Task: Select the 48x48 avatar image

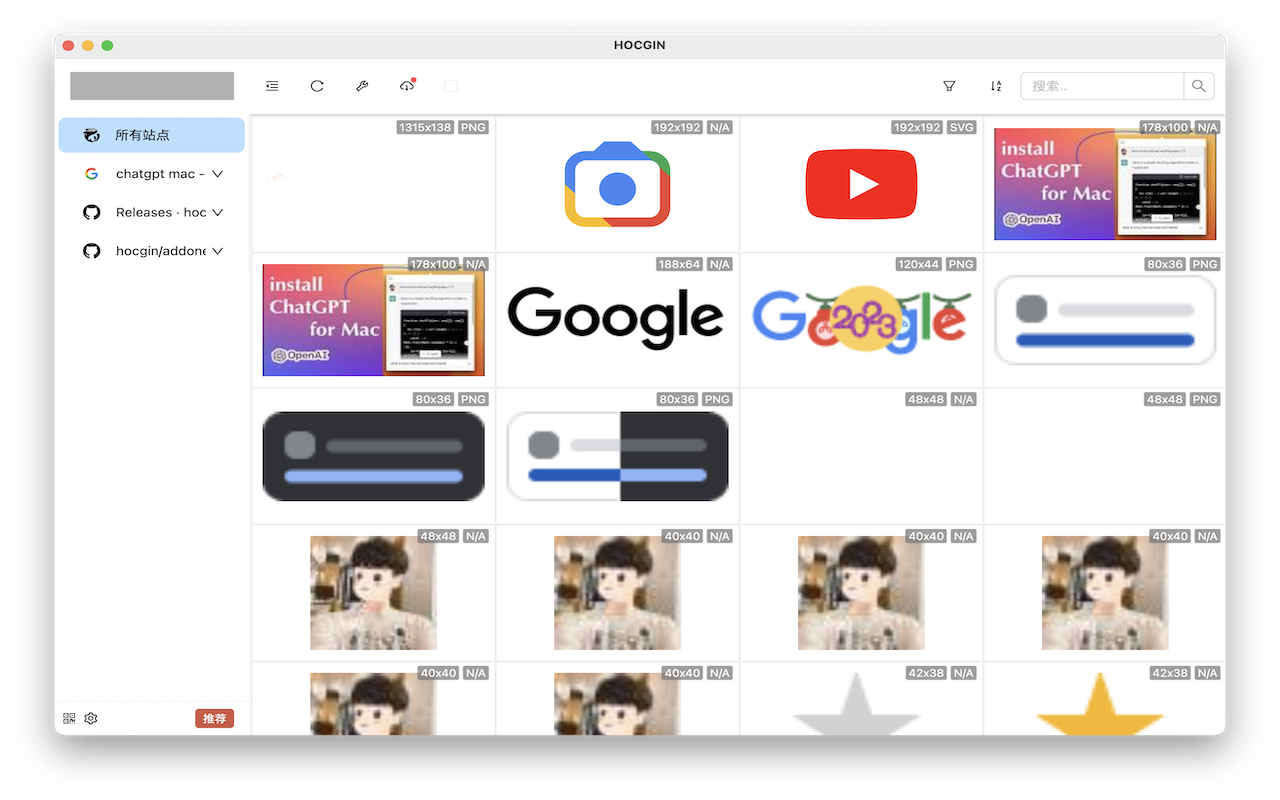Action: coord(373,593)
